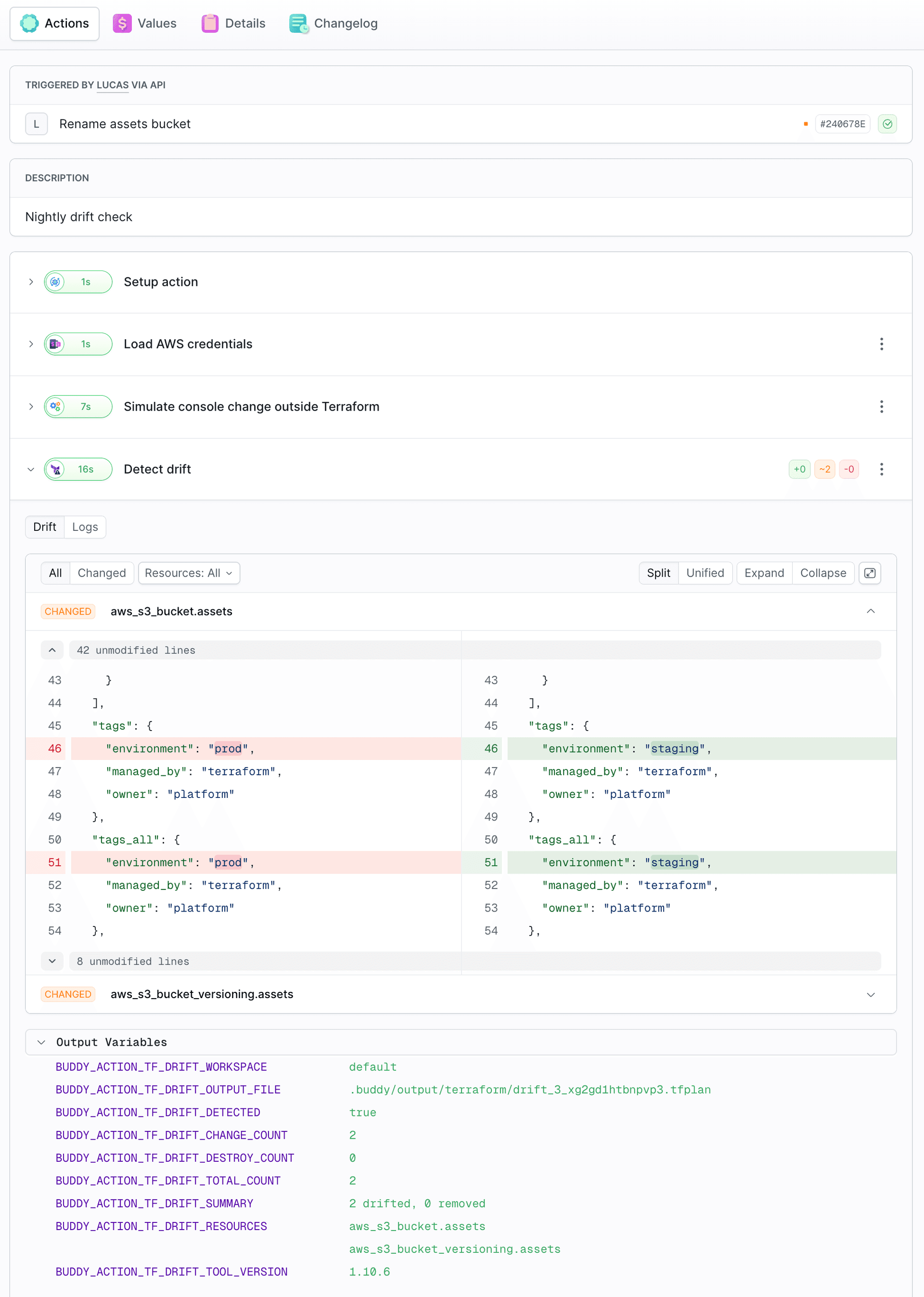Select Split diff view
The height and width of the screenshot is (1297, 924).
tap(658, 573)
